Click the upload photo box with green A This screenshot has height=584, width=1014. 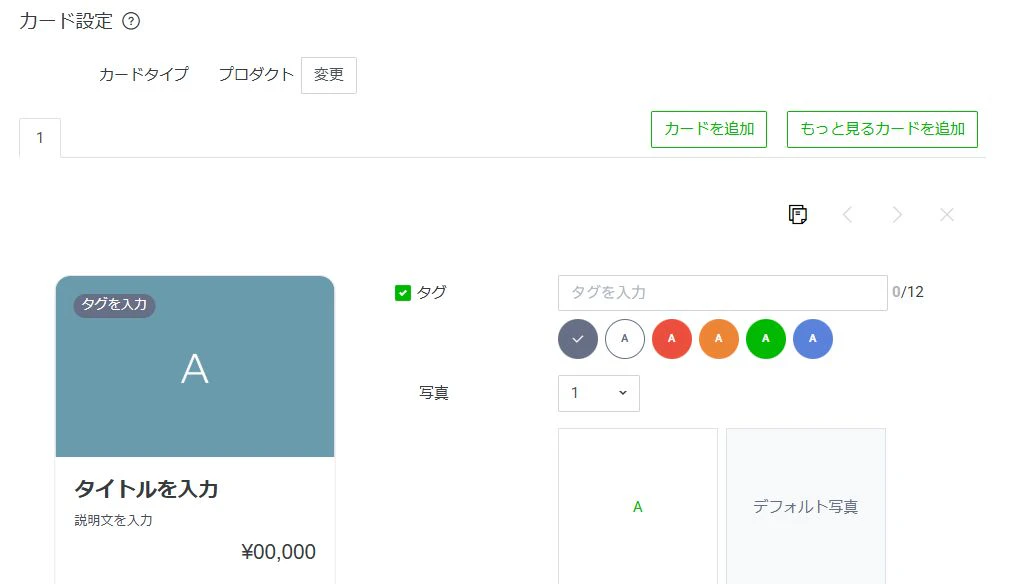pos(637,506)
